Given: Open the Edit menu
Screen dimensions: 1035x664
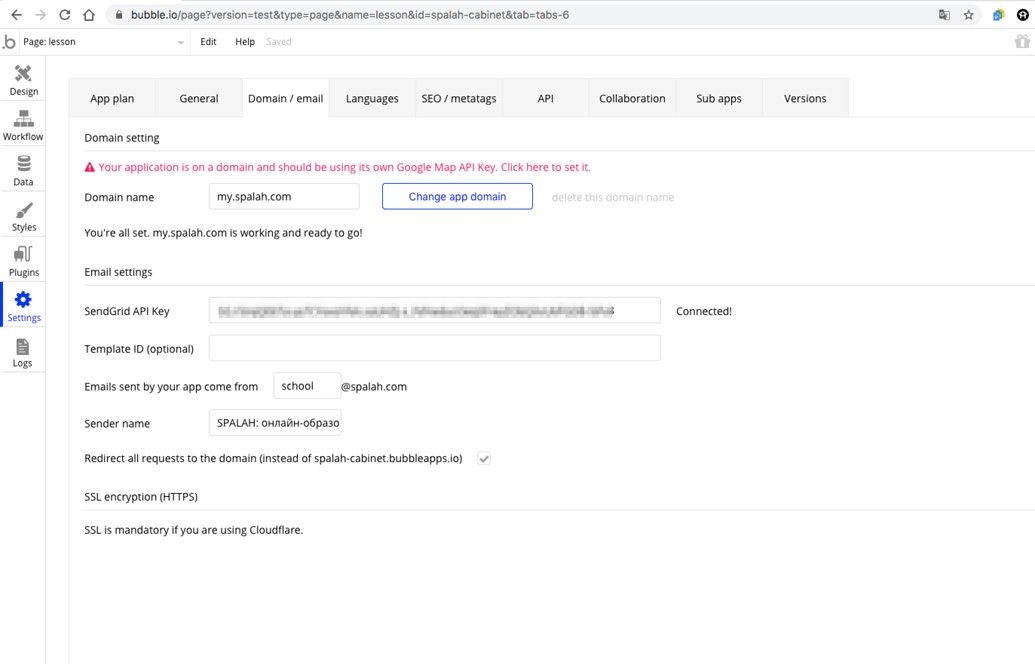Looking at the screenshot, I should pos(208,42).
